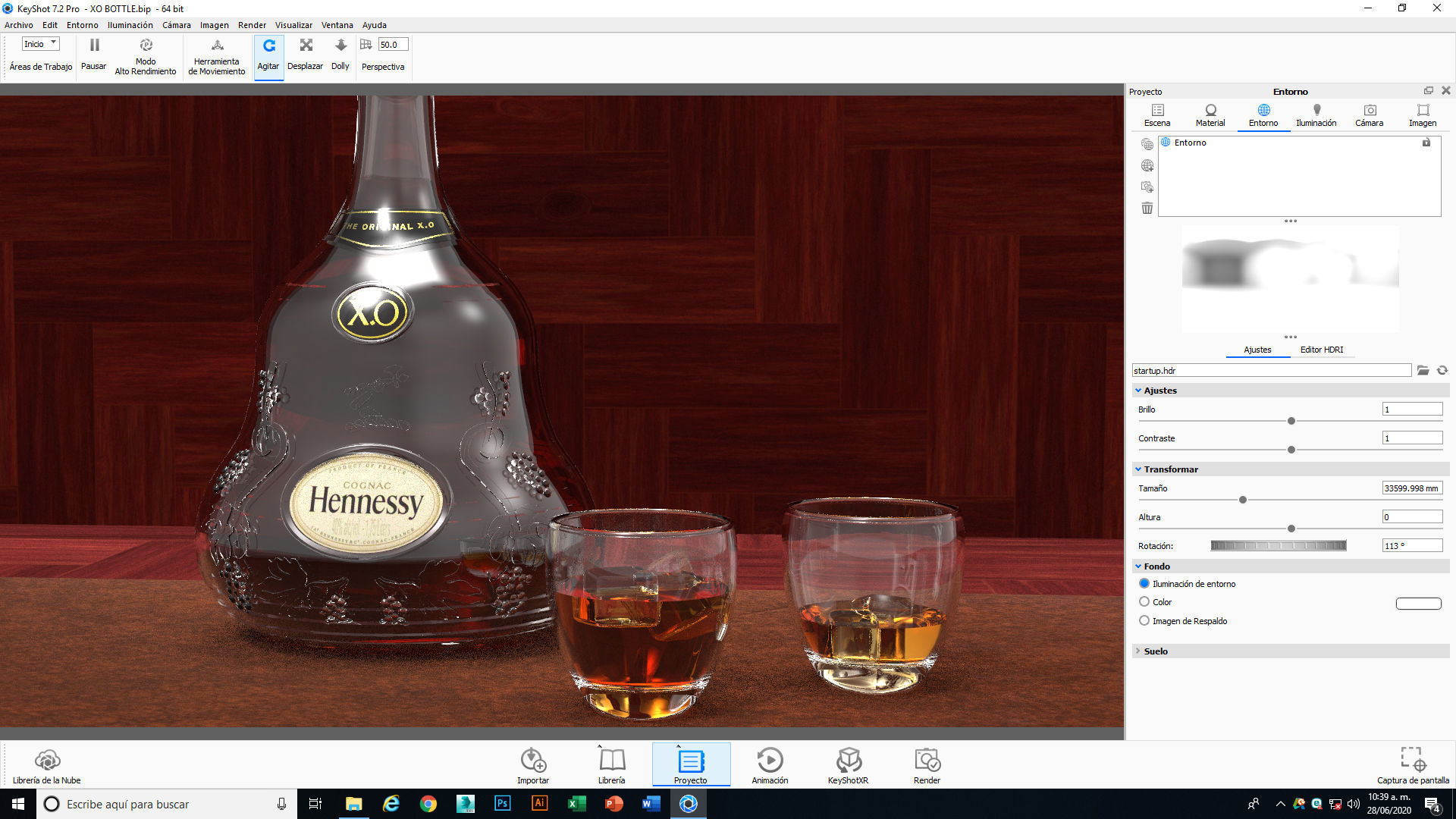Open the Ayuda menu
Viewport: 1456px width, 819px height.
click(x=375, y=25)
